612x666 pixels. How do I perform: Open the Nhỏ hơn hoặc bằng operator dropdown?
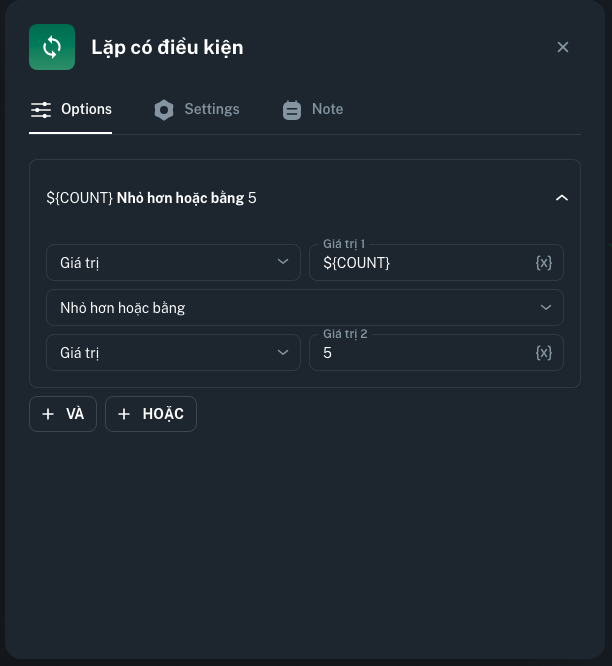click(x=305, y=308)
